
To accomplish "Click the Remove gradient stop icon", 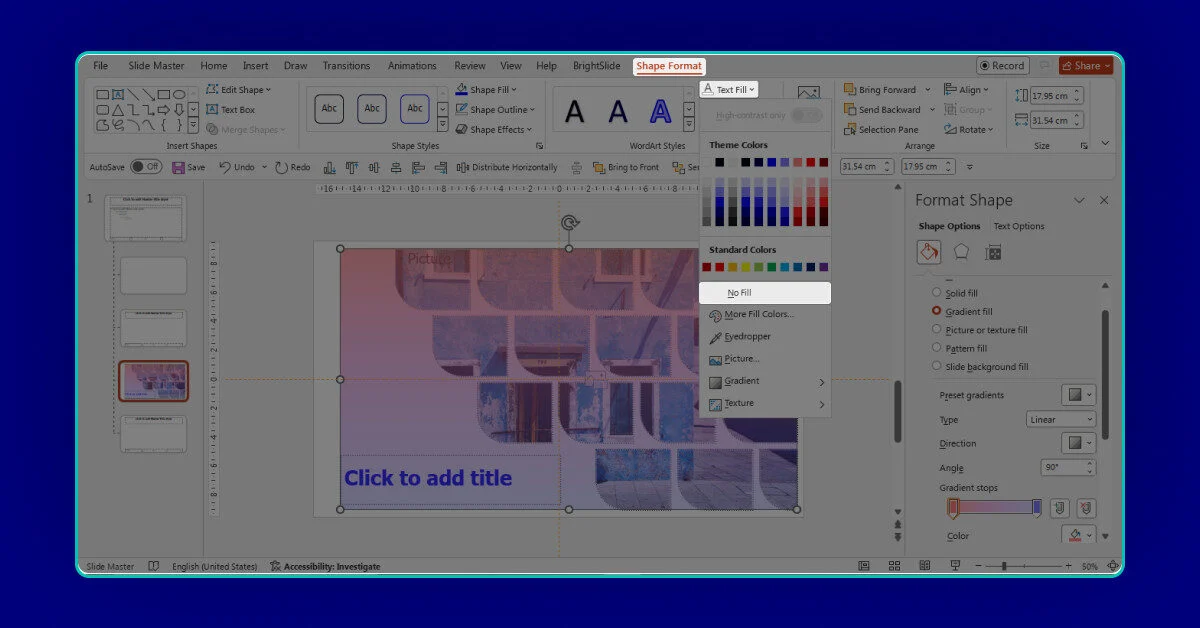I will pos(1086,508).
